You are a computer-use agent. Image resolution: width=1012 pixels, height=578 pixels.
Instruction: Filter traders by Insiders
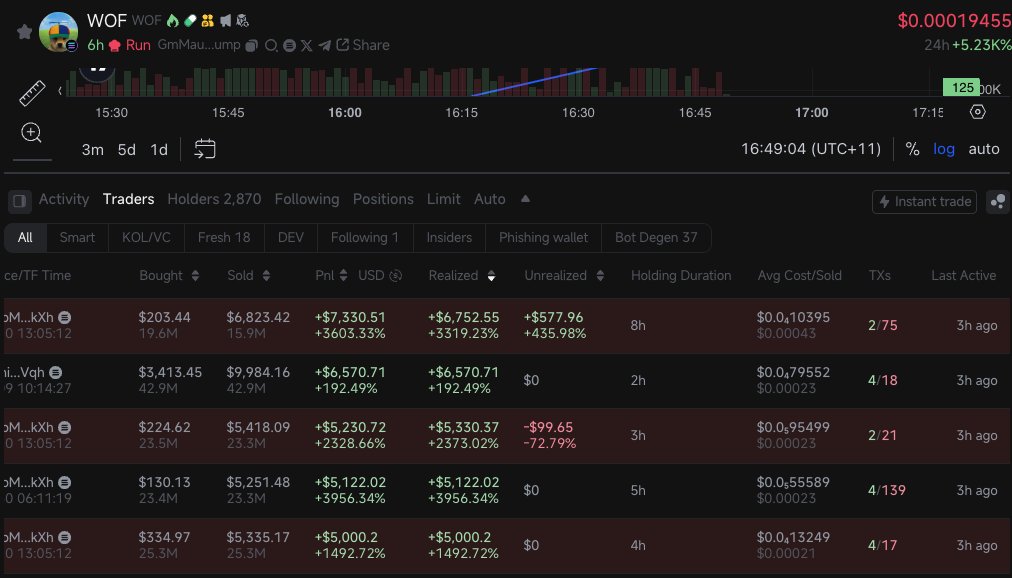point(449,237)
